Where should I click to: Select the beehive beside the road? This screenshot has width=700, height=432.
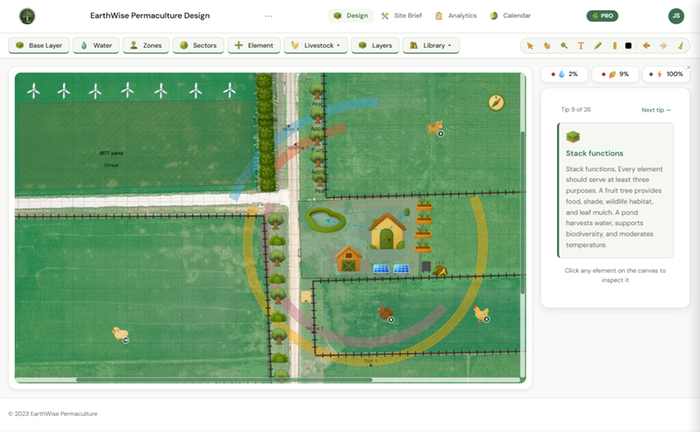[306, 296]
